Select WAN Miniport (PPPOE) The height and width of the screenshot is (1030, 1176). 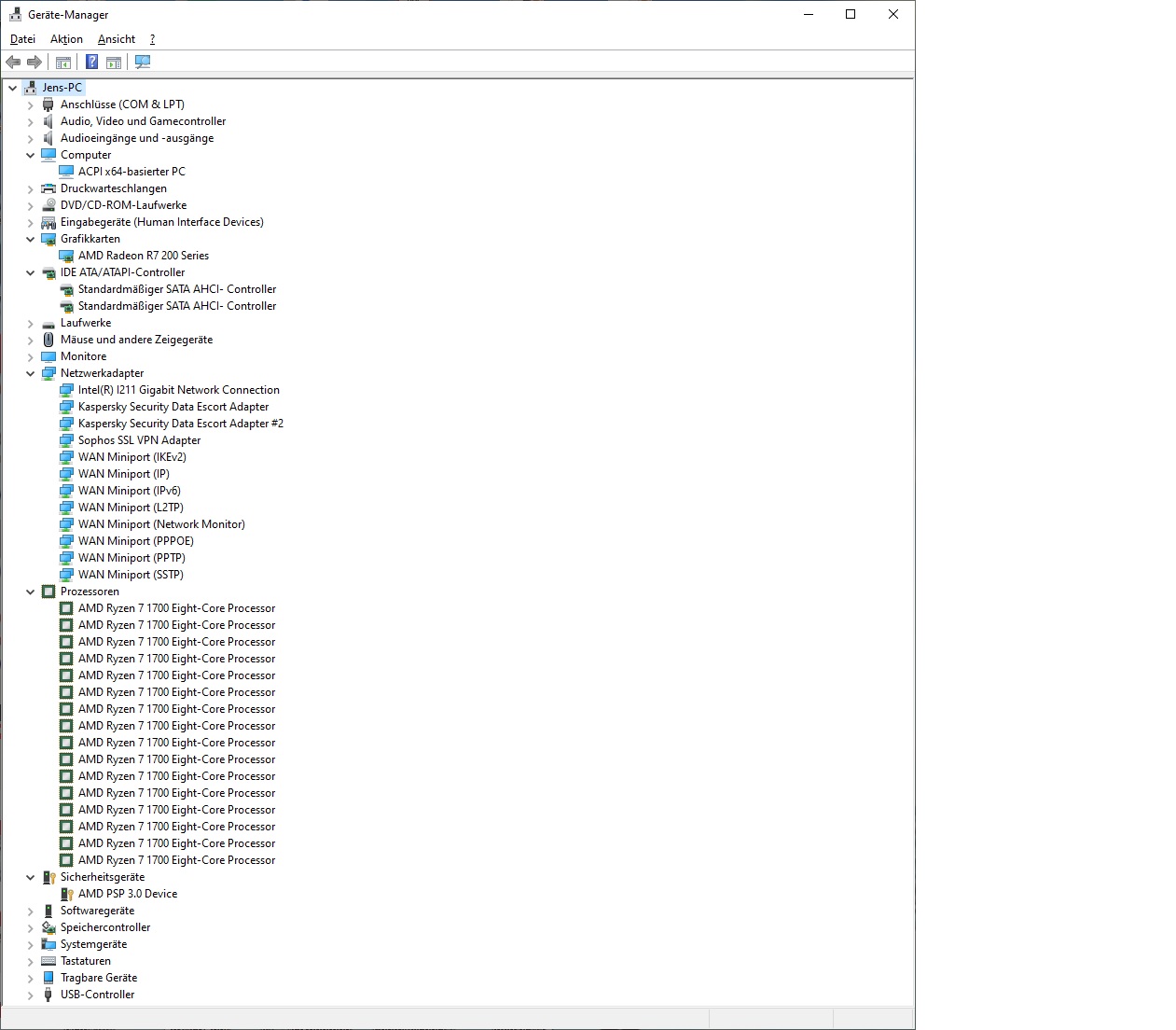point(136,541)
